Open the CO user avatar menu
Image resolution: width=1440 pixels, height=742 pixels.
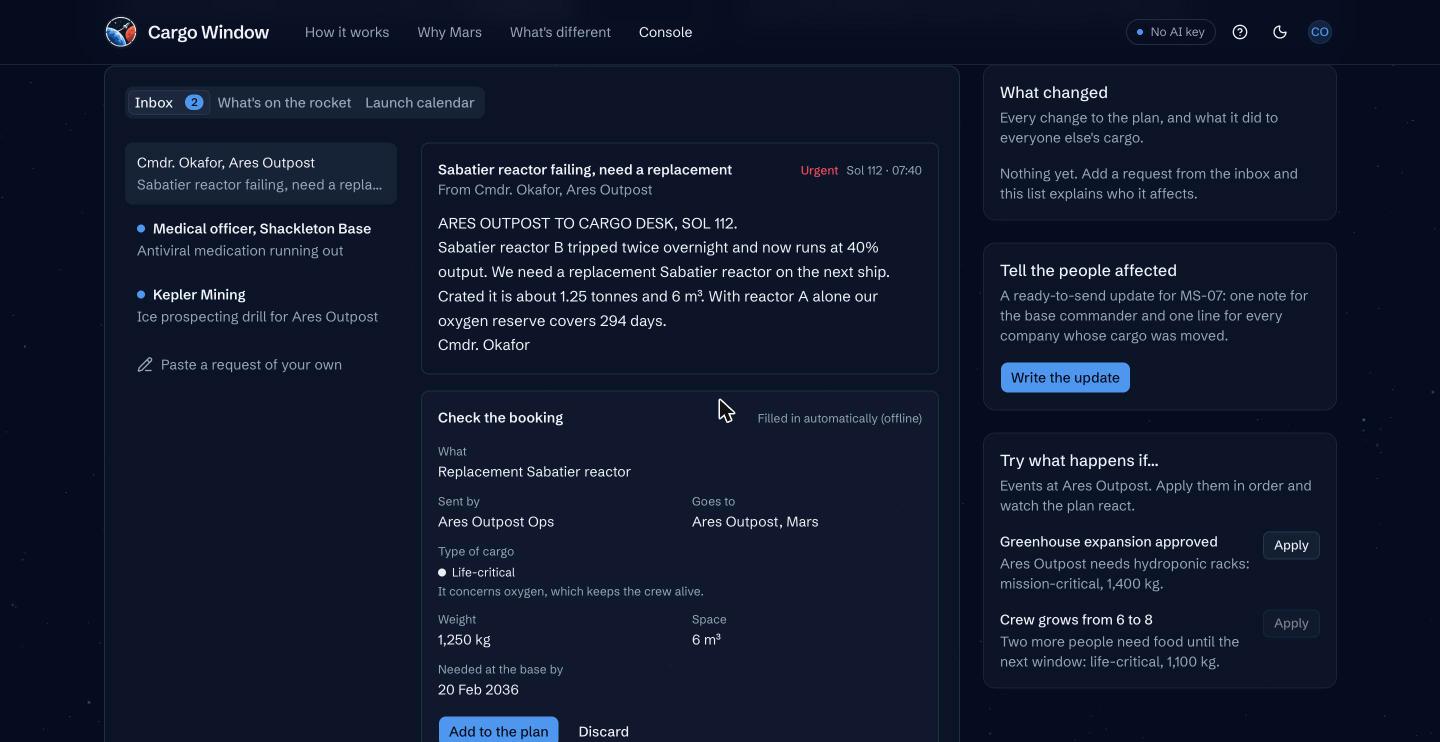(x=1320, y=32)
